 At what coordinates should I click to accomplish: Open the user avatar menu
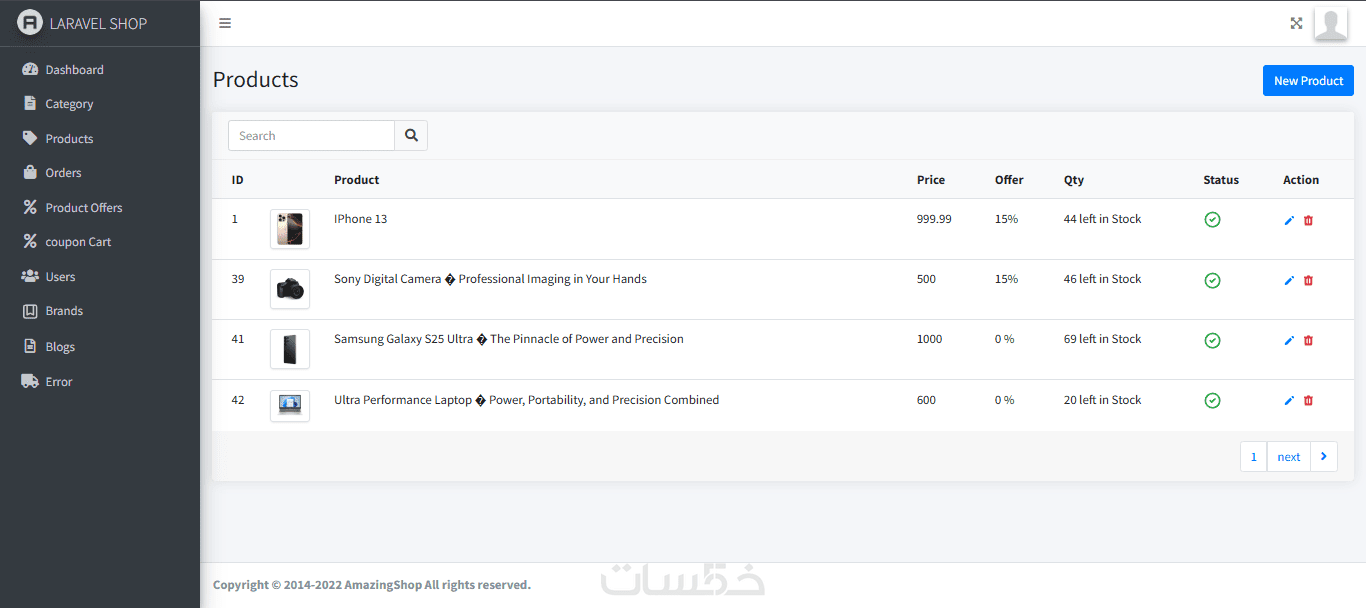[x=1330, y=23]
